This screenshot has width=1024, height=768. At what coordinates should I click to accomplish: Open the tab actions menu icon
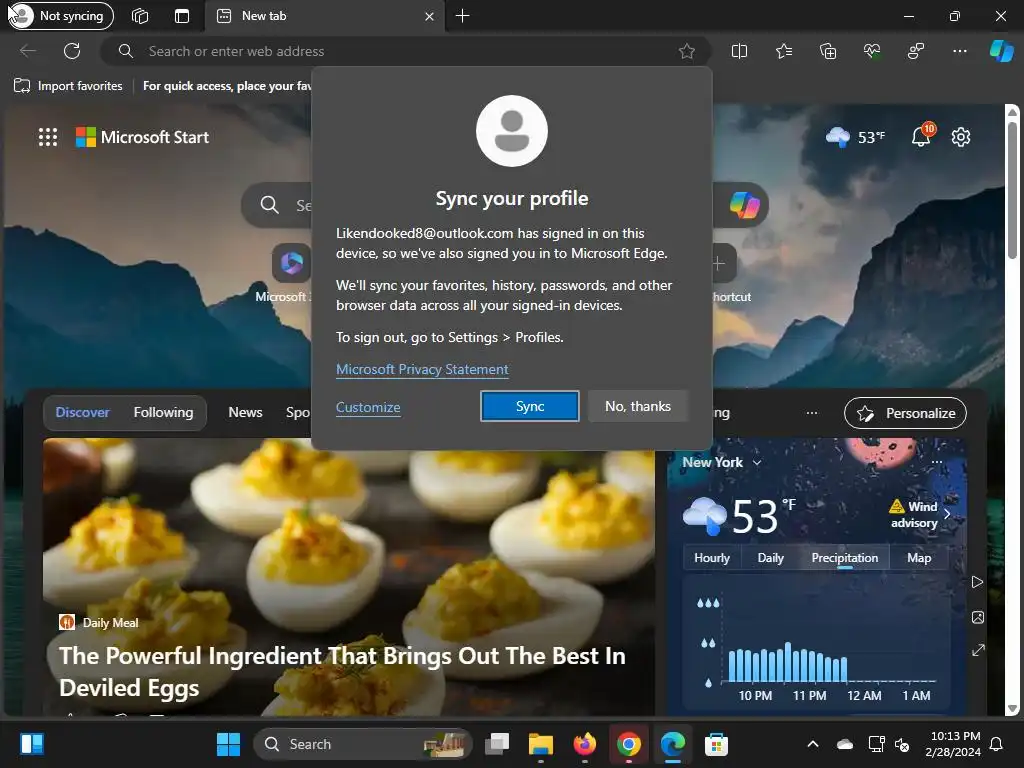click(182, 16)
